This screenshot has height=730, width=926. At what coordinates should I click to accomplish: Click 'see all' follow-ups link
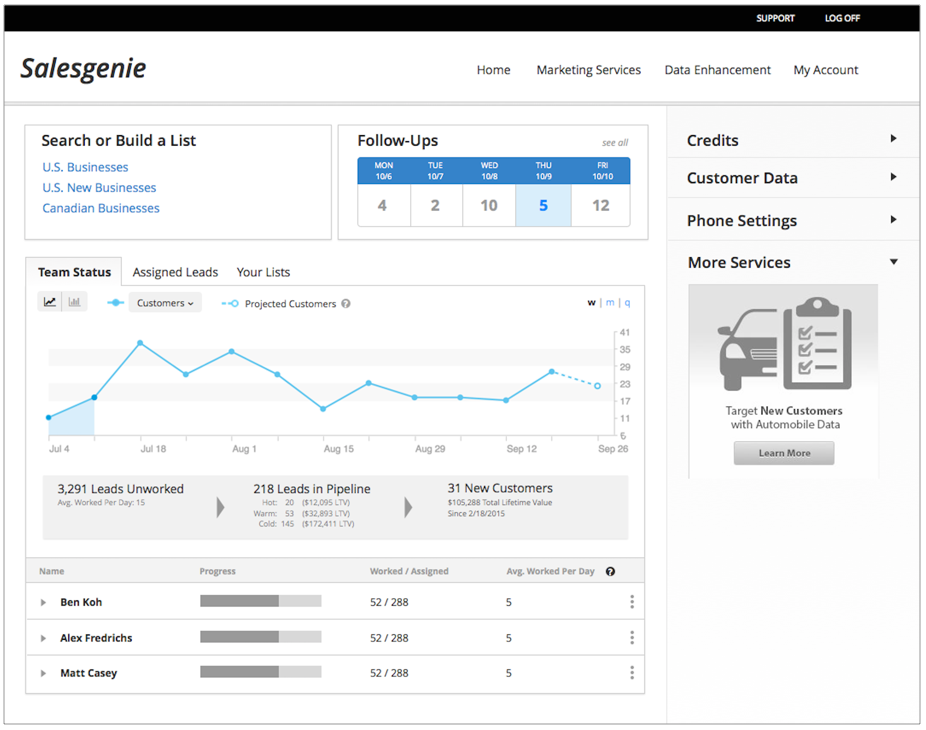pyautogui.click(x=615, y=143)
